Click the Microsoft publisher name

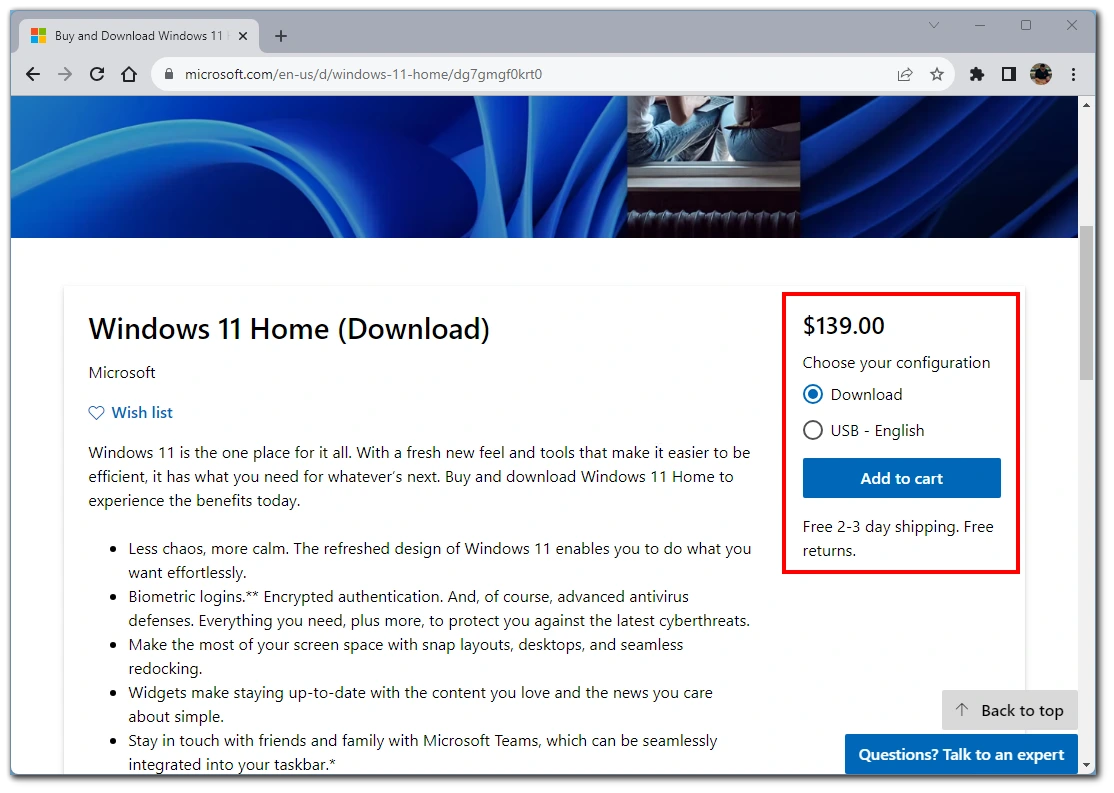pyautogui.click(x=121, y=373)
